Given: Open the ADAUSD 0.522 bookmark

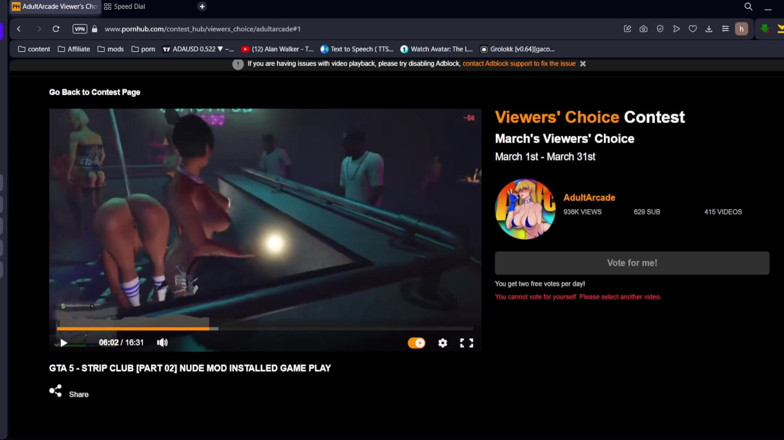Looking at the screenshot, I should tap(198, 49).
